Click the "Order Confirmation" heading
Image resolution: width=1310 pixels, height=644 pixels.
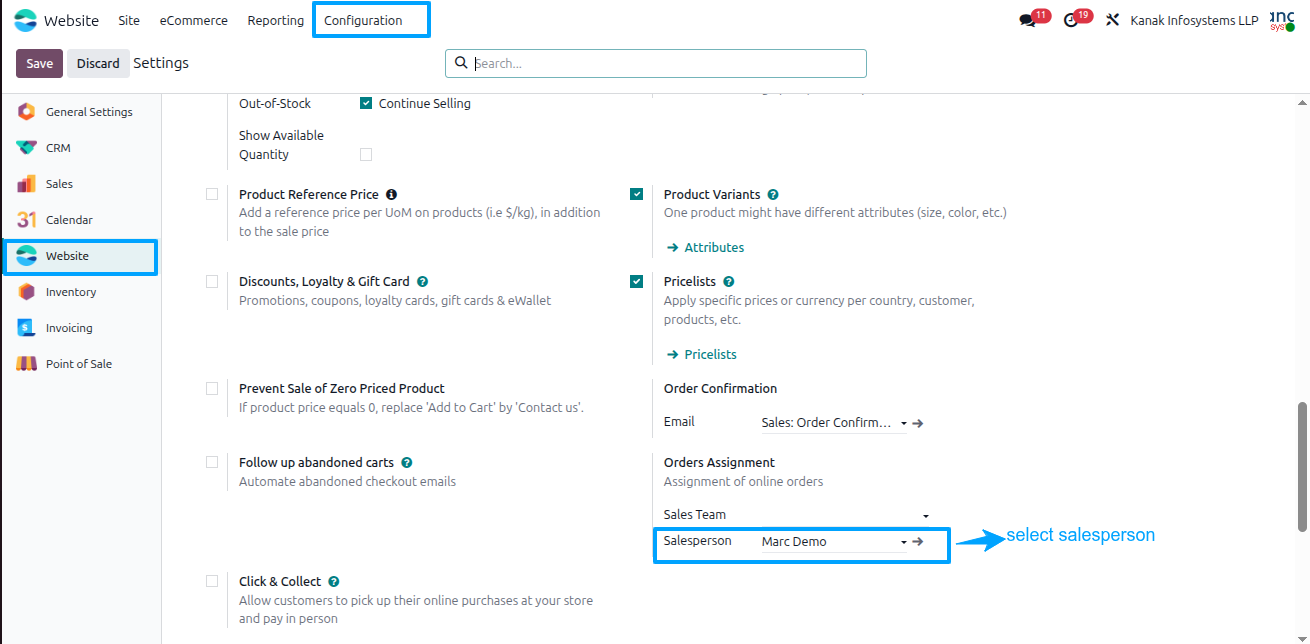(720, 389)
